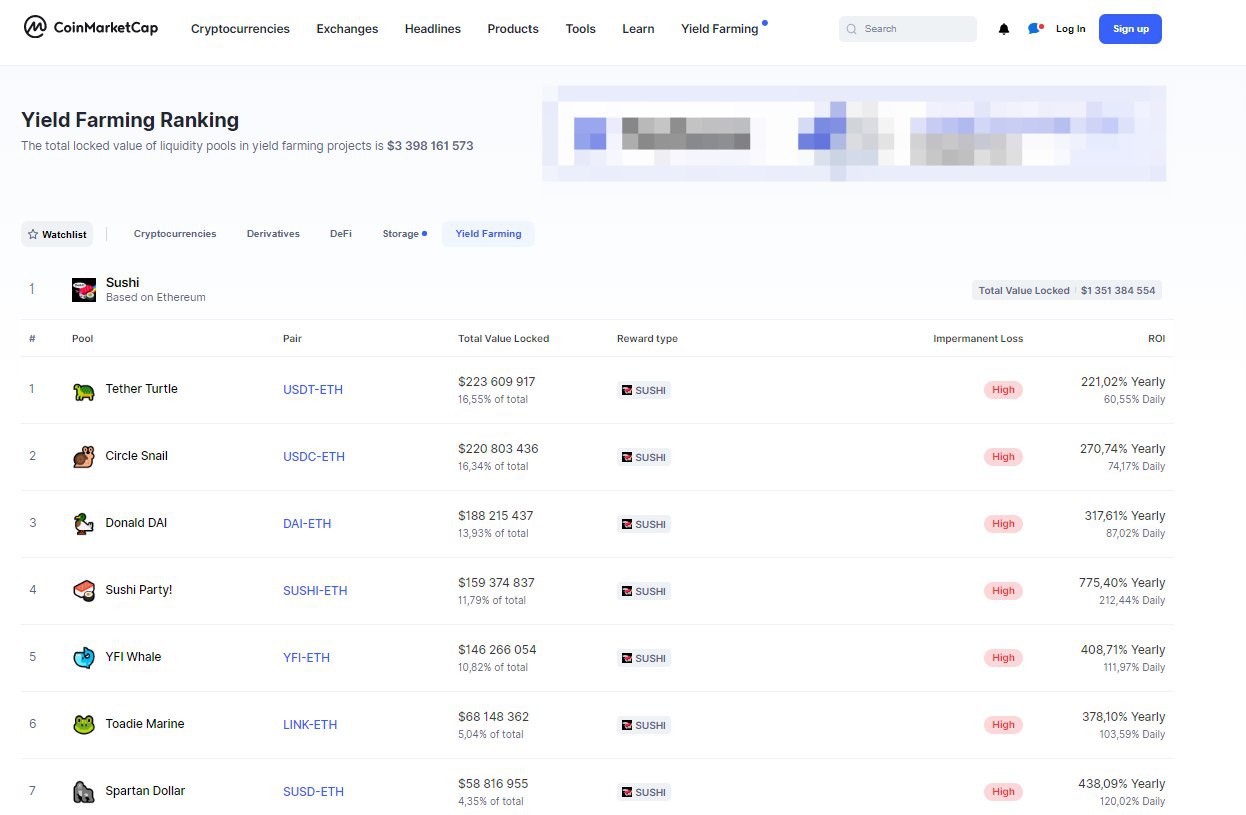This screenshot has height=815, width=1246.
Task: Open the SUSHI-ETH pair link
Action: [x=315, y=591]
